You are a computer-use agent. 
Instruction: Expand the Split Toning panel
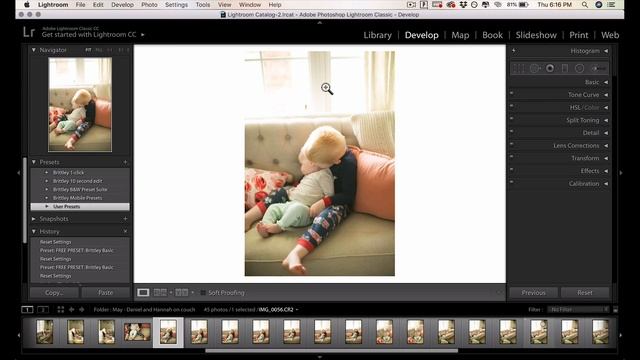(606, 120)
